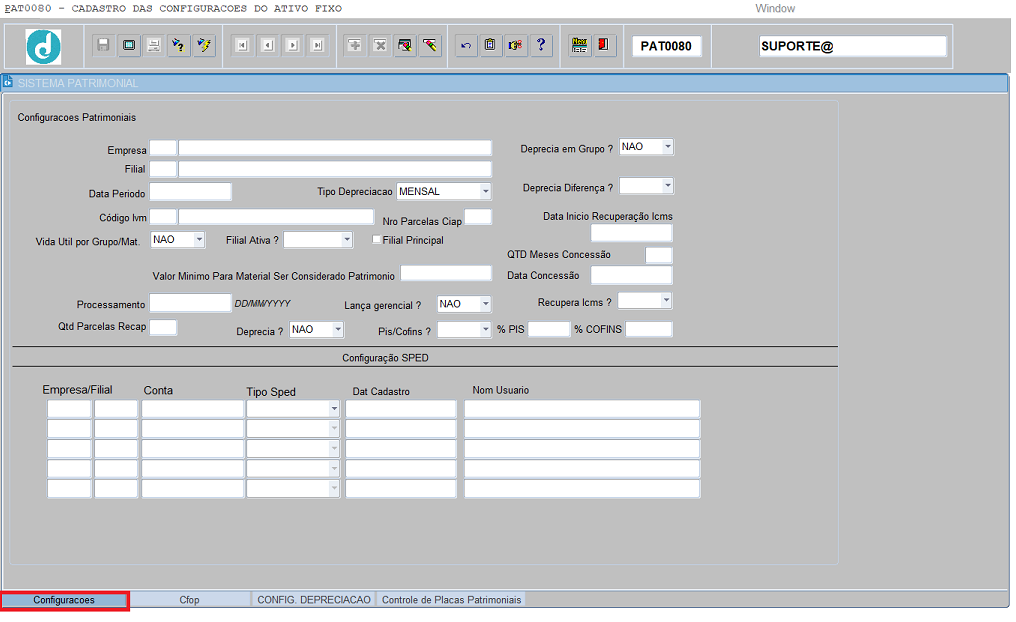The height and width of the screenshot is (622, 1016).
Task: Click the New icon in toolbar
Action: (x=579, y=45)
